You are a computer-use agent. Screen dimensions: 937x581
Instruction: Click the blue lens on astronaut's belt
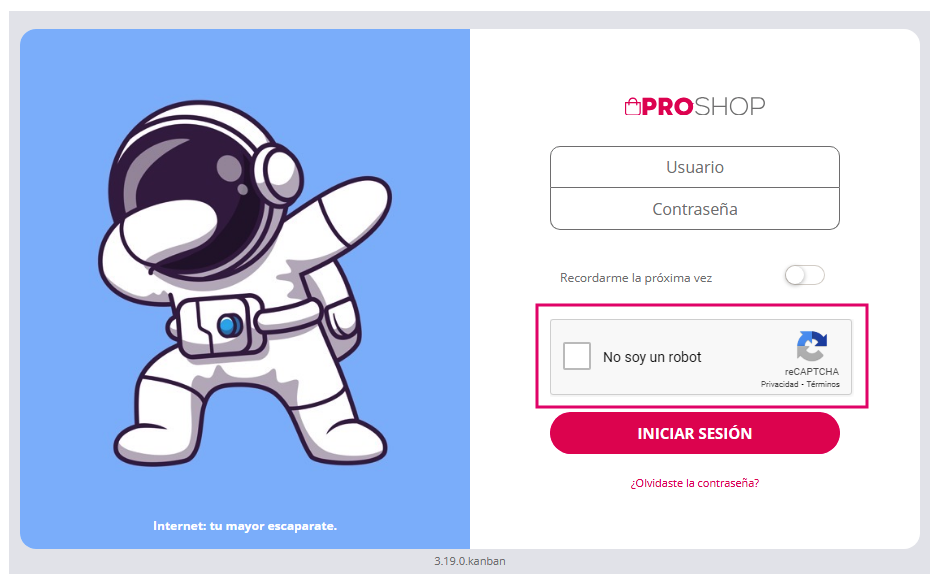(229, 326)
